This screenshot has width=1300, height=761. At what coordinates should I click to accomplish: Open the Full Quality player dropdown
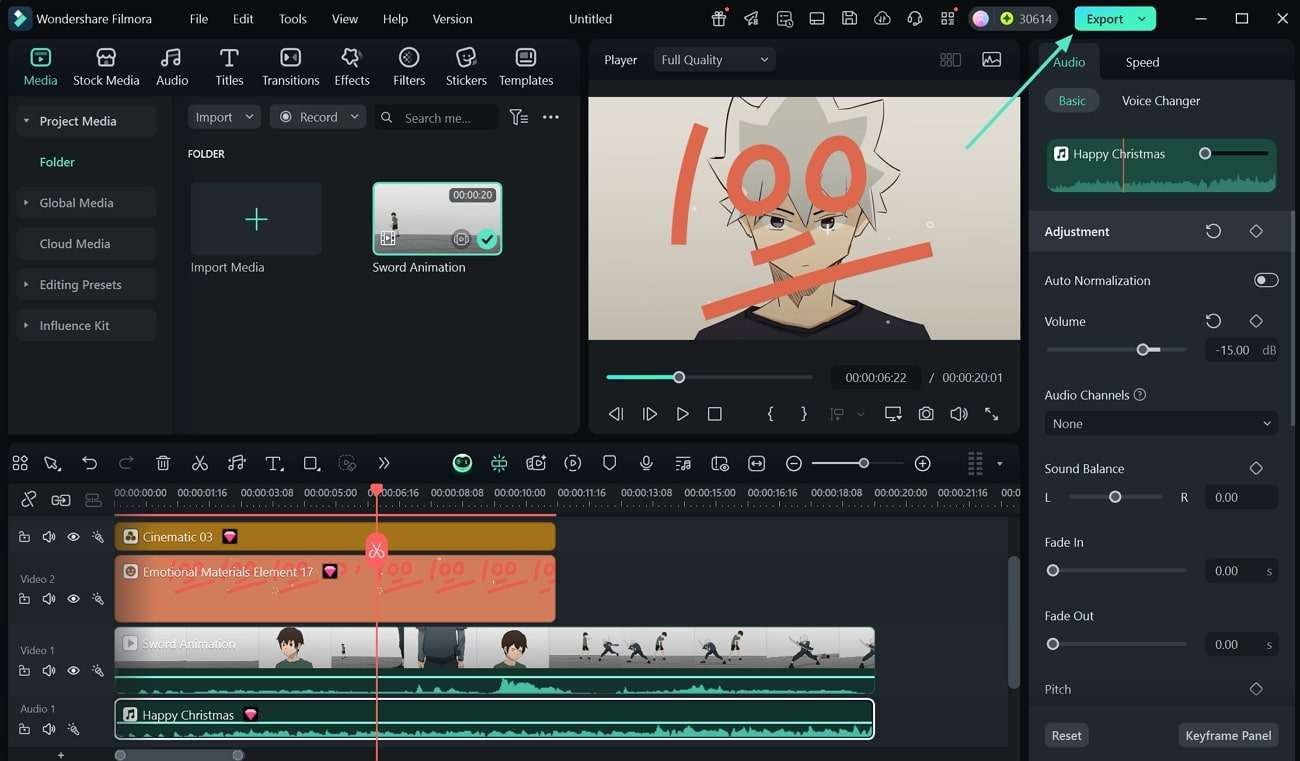point(714,60)
